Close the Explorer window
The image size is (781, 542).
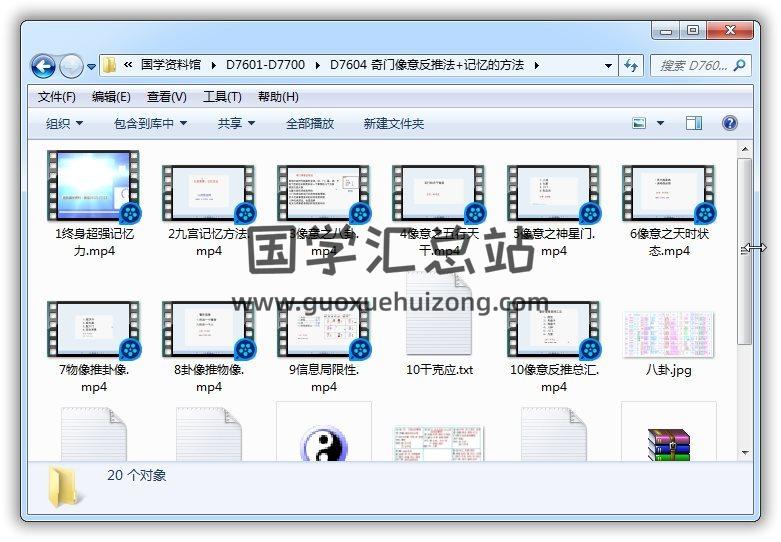(x=730, y=30)
